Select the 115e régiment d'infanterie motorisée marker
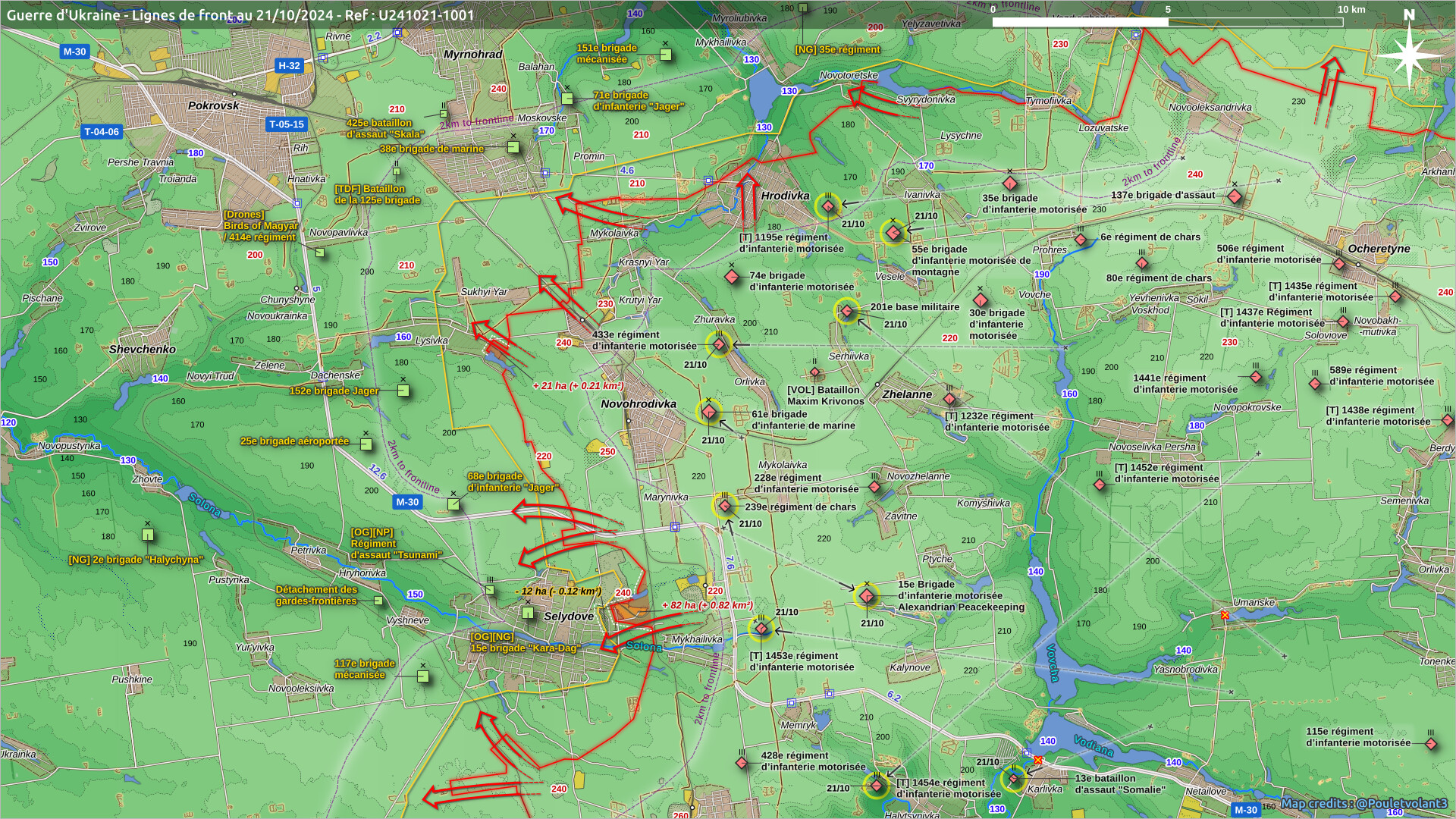 tap(1431, 744)
